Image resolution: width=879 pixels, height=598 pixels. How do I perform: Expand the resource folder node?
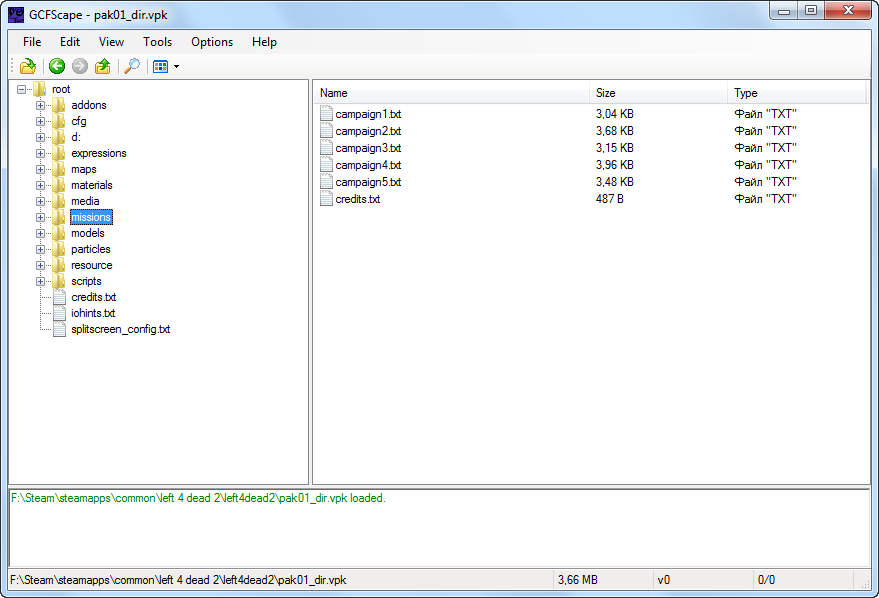(40, 265)
